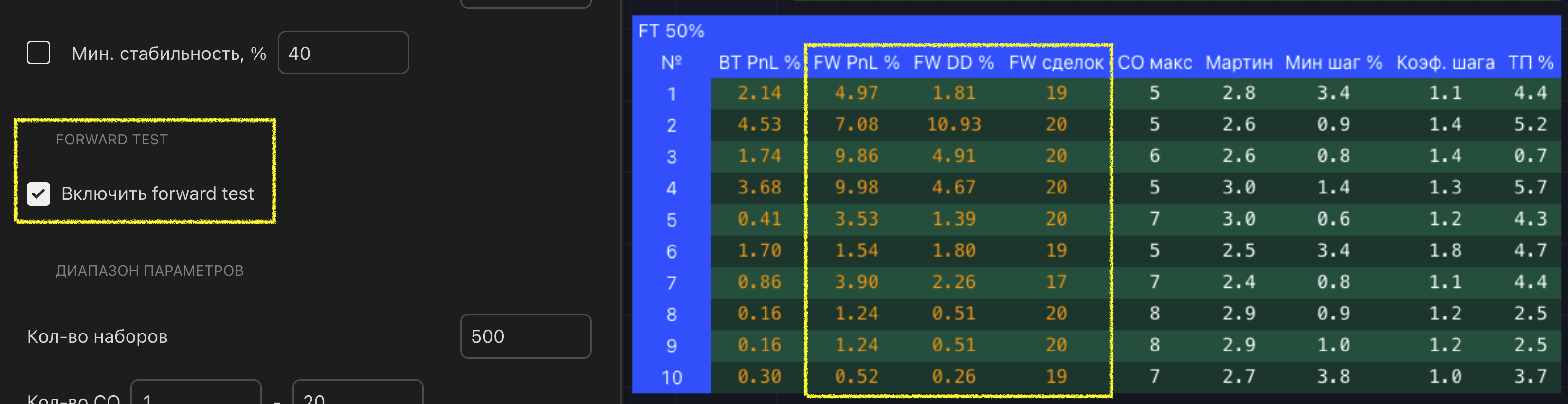The height and width of the screenshot is (404, 1568).
Task: Click FW PnL value 0.52
Action: [857, 377]
